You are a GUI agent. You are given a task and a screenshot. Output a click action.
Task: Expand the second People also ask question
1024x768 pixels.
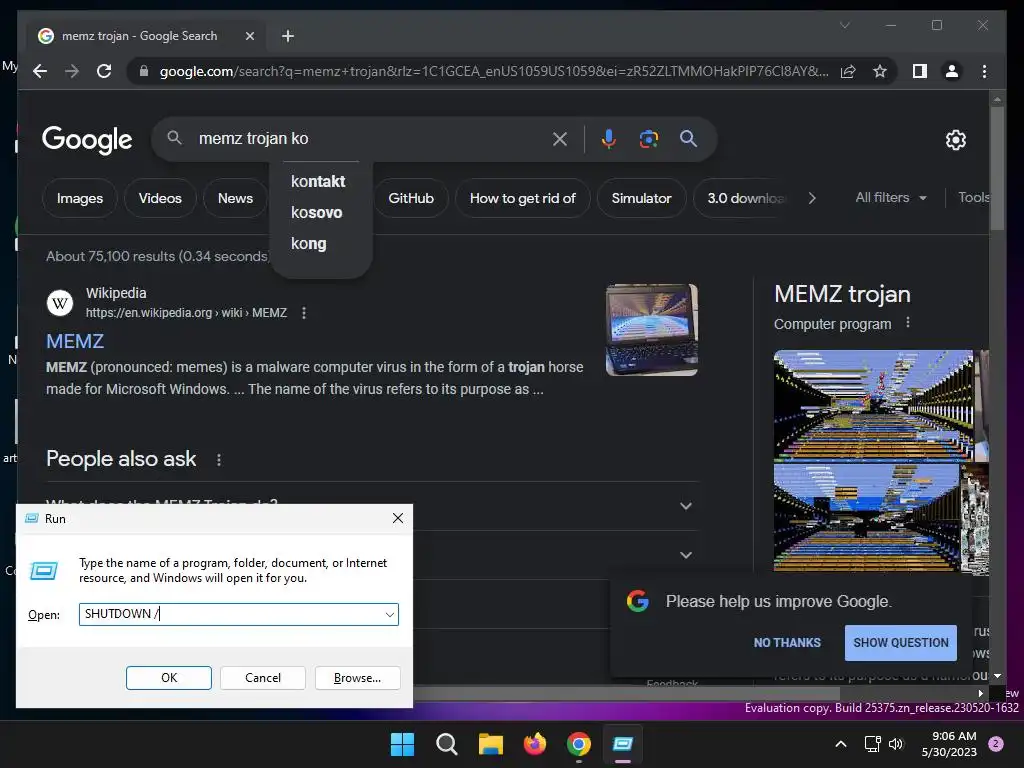686,555
